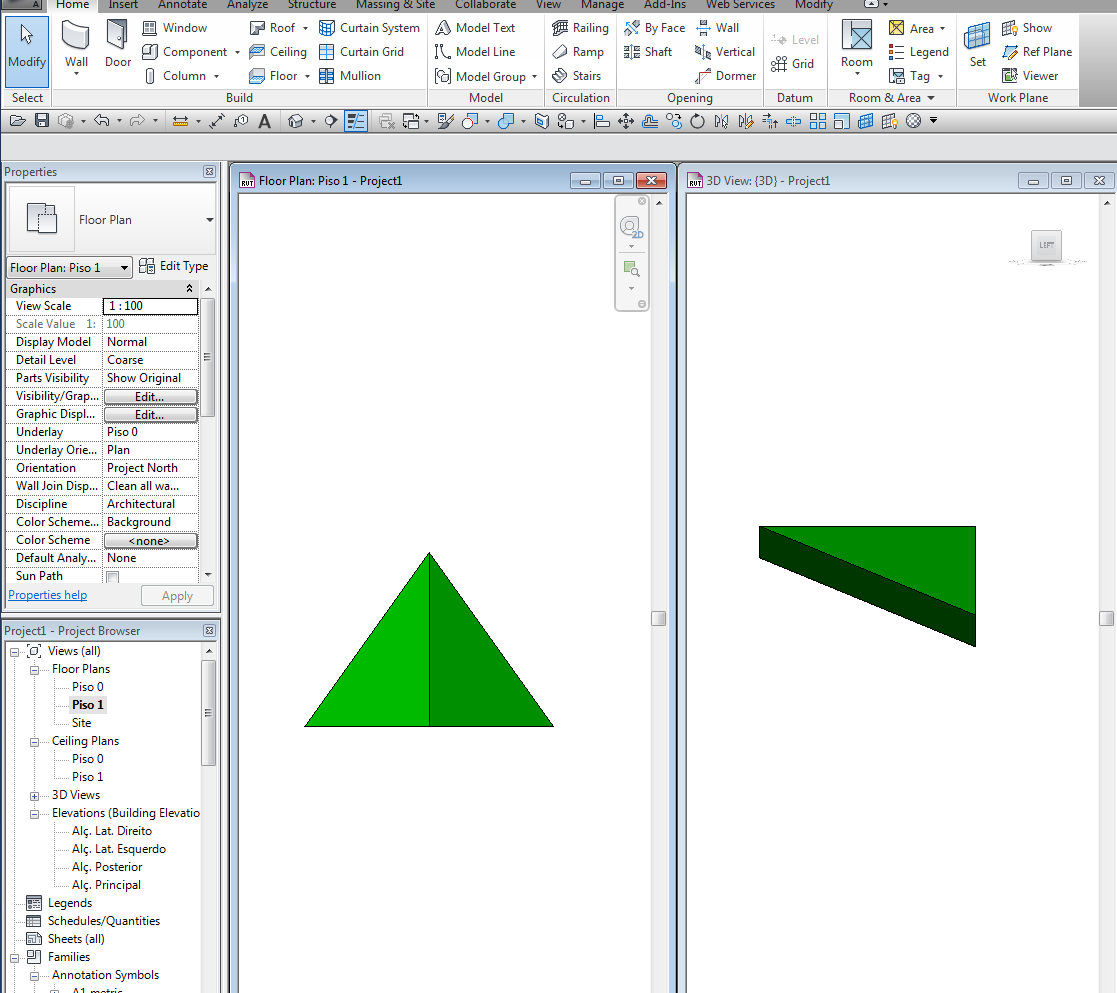Click the Room tool icon
The width and height of the screenshot is (1117, 993).
[856, 45]
